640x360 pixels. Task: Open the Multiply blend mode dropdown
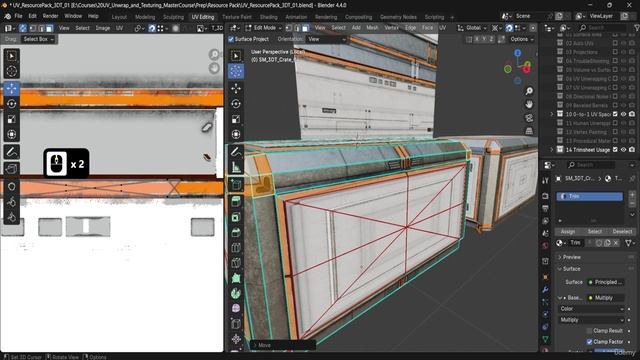591,320
